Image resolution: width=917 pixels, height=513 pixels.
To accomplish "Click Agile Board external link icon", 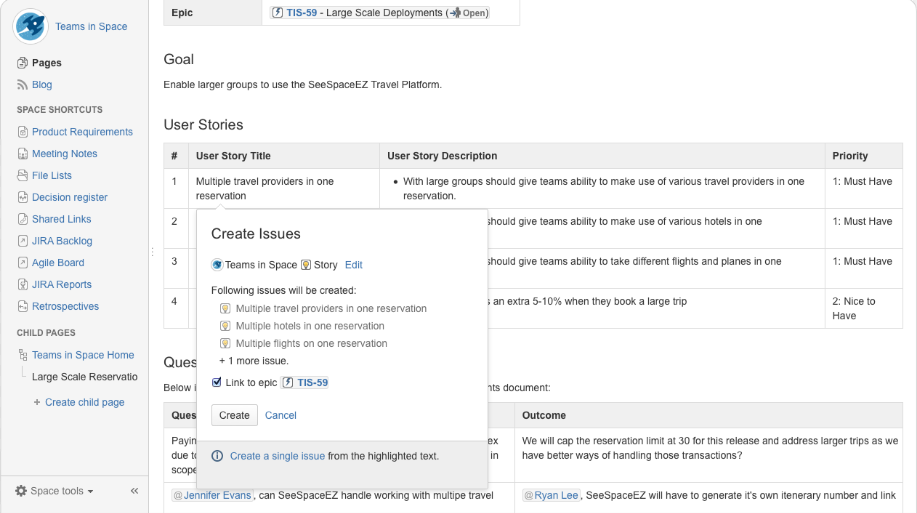I will coord(23,263).
